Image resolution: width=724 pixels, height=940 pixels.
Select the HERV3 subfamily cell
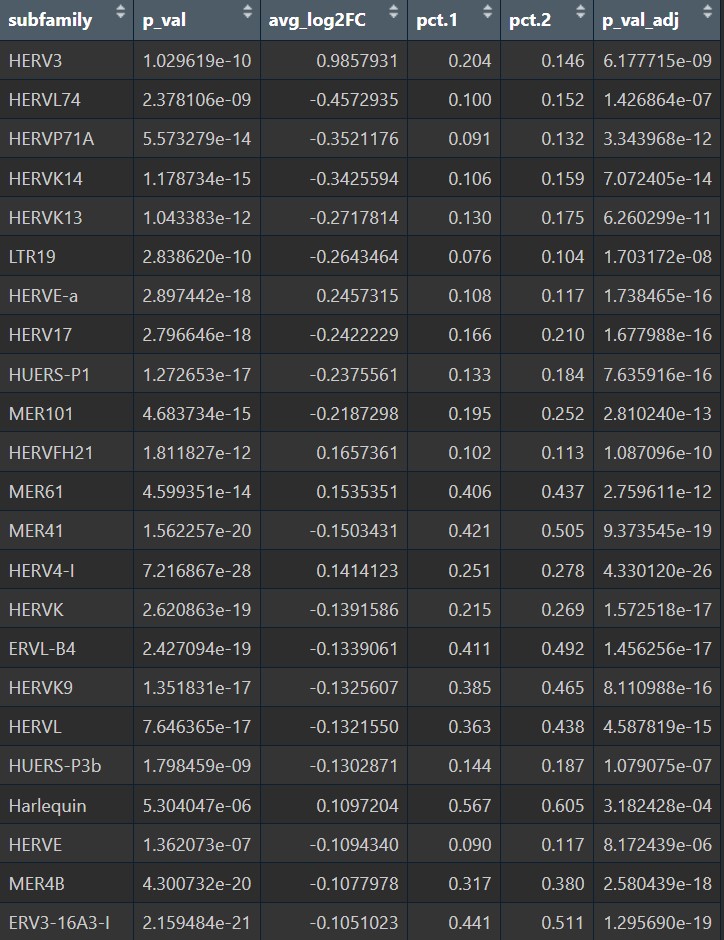coord(35,61)
